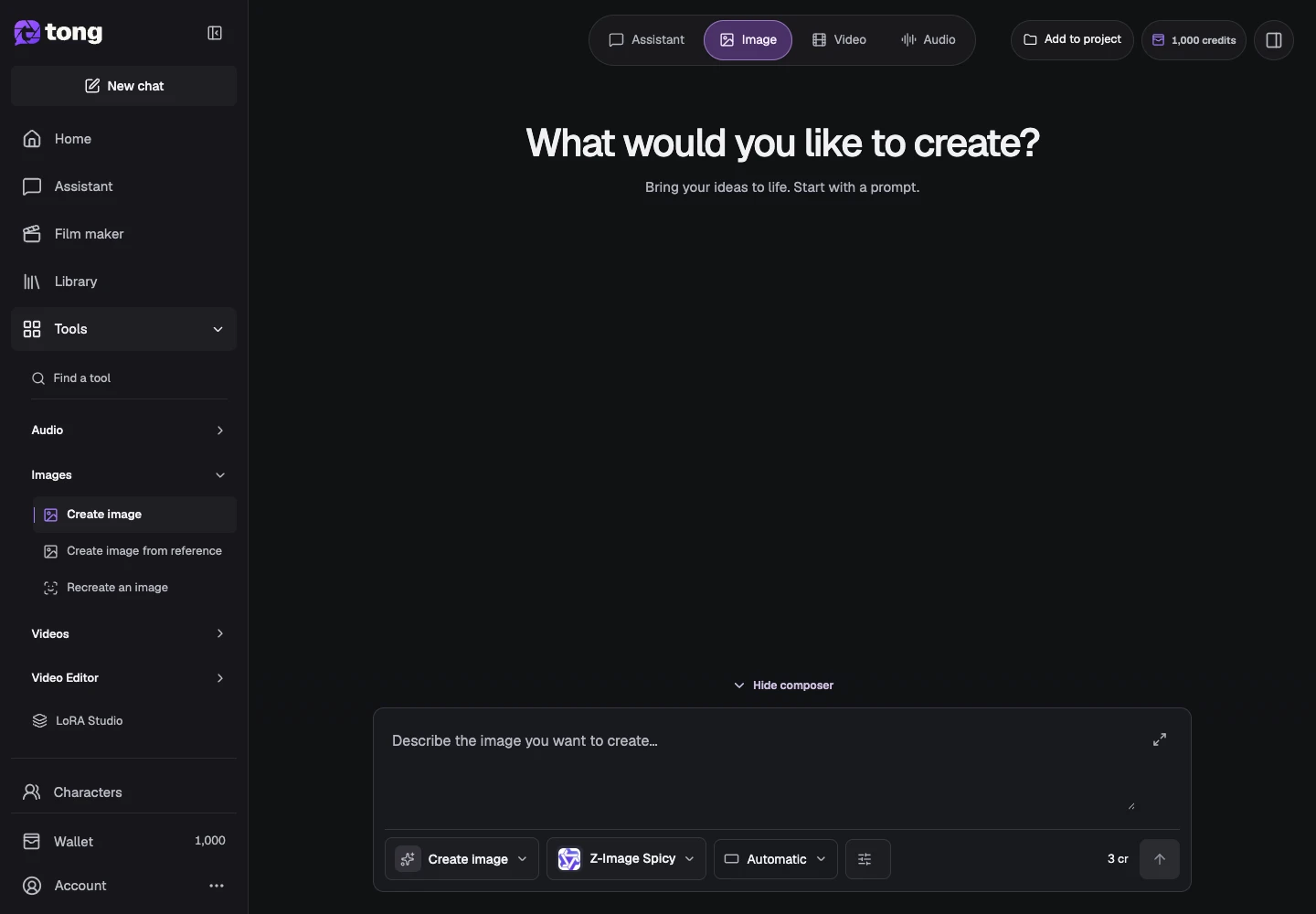Switch to the Video tab
Viewport: 1316px width, 914px height.
tap(840, 40)
